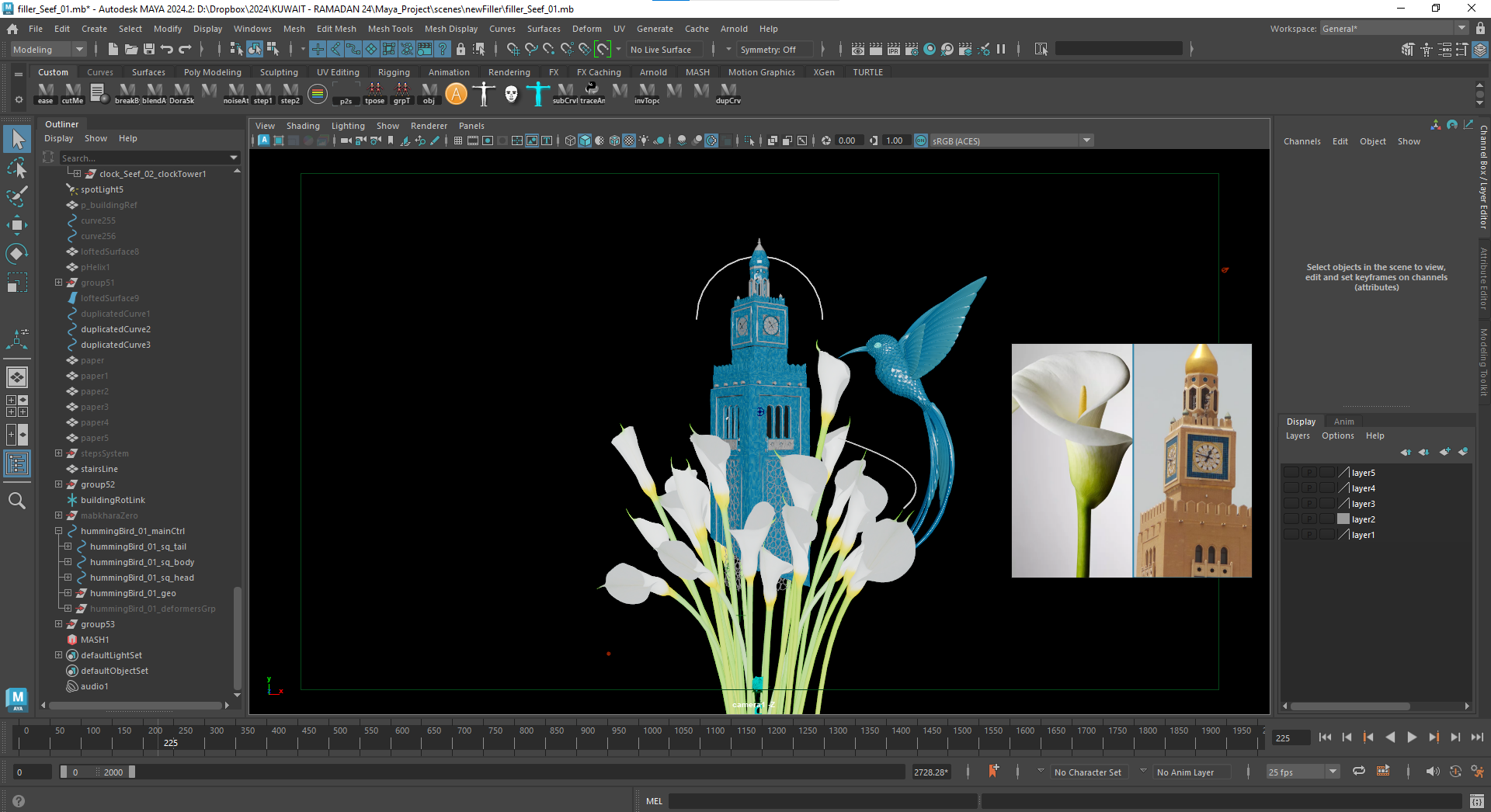Viewport: 1491px width, 812px height.
Task: Expand the group52 node in Outliner
Action: point(58,484)
